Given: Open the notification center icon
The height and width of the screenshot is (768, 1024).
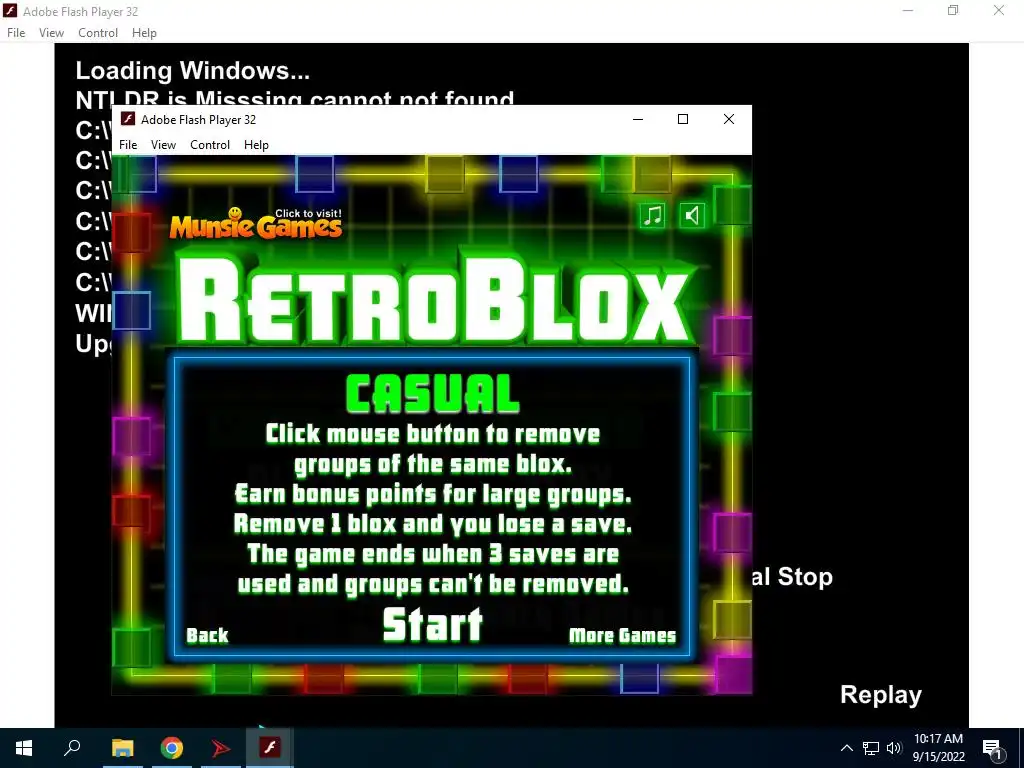Looking at the screenshot, I should click(x=993, y=749).
